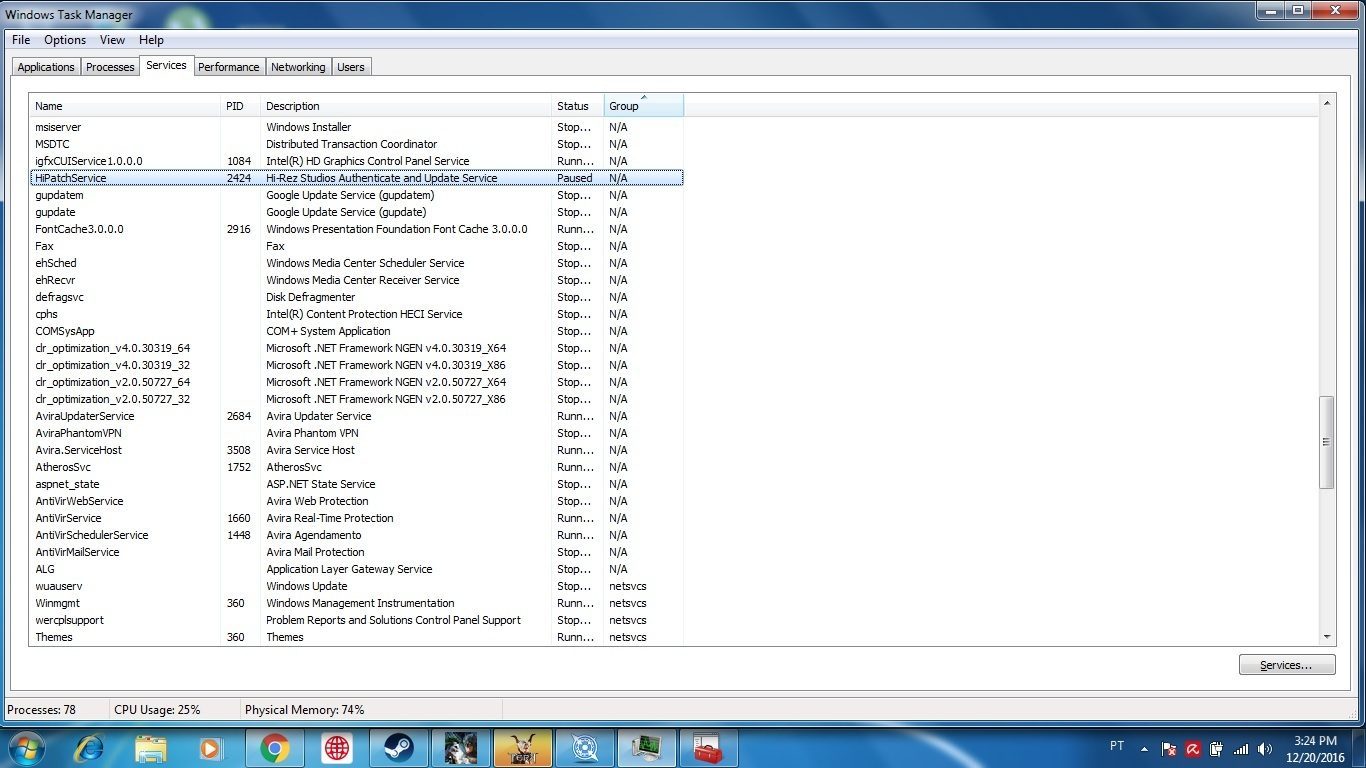The image size is (1366, 768).
Task: Sort by the PID column header
Action: 240,106
